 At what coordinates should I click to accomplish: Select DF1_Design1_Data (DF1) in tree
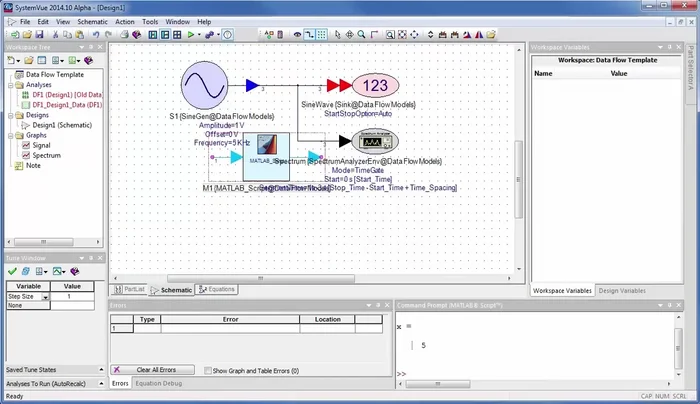[67, 105]
